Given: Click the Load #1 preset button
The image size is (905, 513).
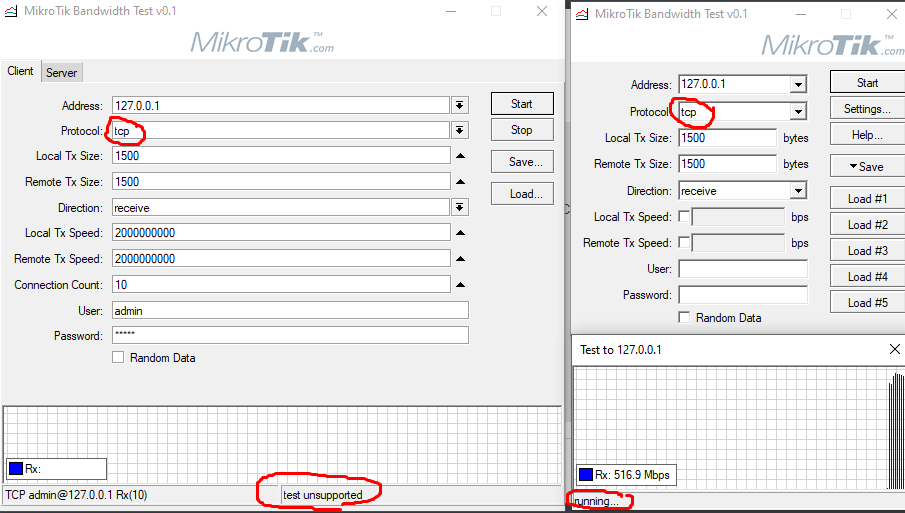Looking at the screenshot, I should click(867, 199).
